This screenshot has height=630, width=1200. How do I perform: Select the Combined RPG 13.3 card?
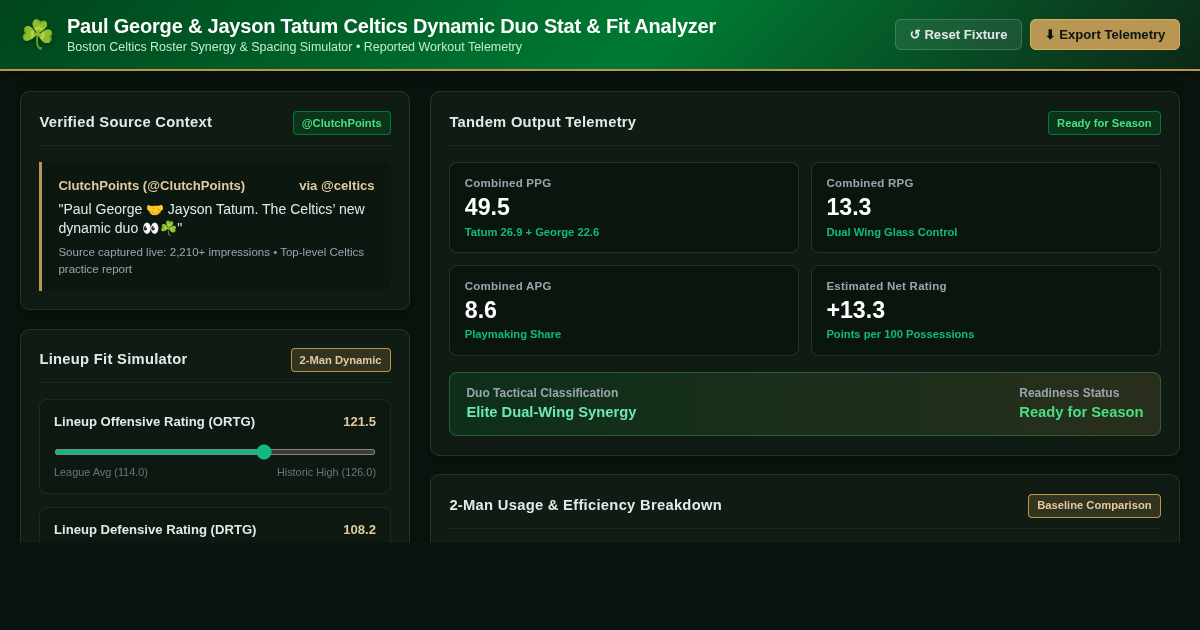[986, 207]
